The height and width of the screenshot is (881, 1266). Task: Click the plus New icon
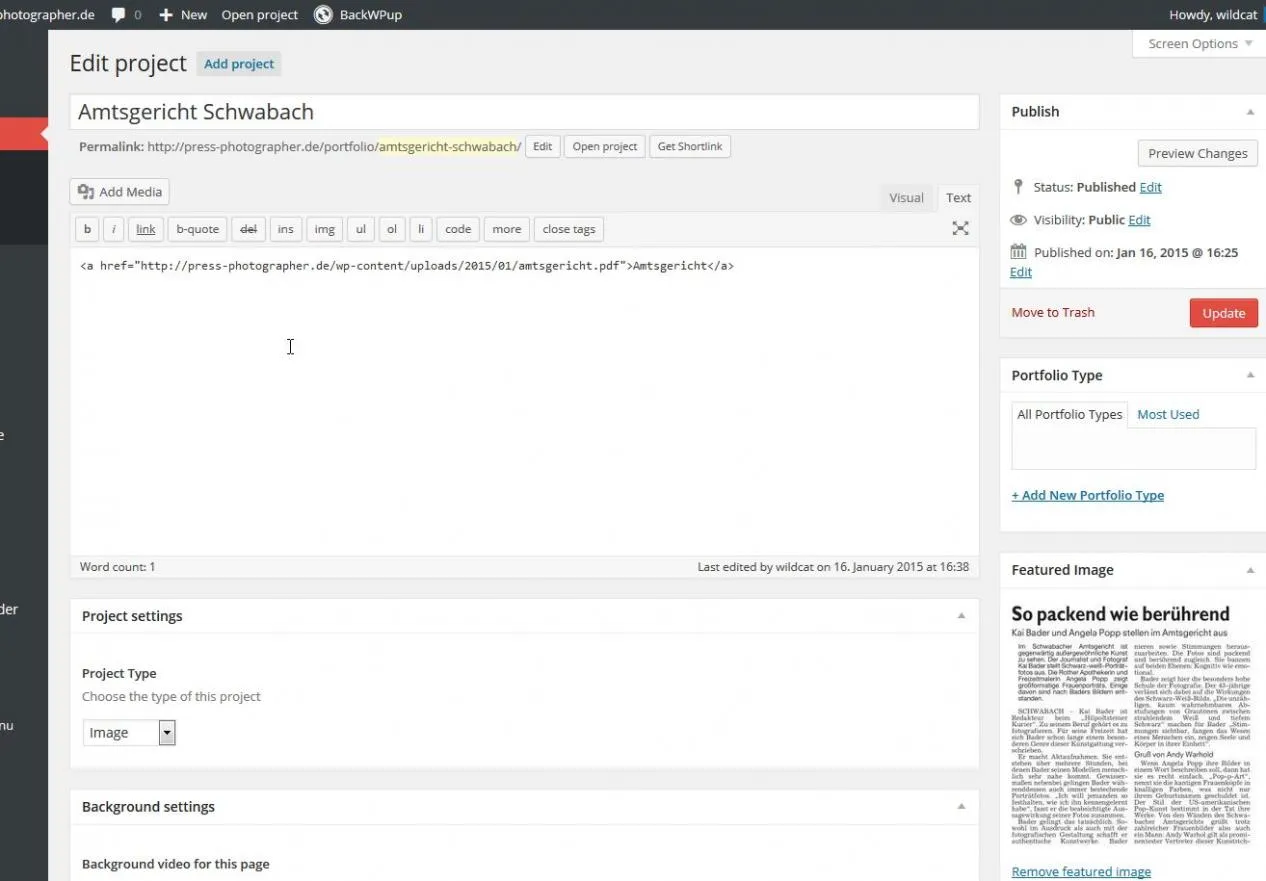tap(166, 15)
